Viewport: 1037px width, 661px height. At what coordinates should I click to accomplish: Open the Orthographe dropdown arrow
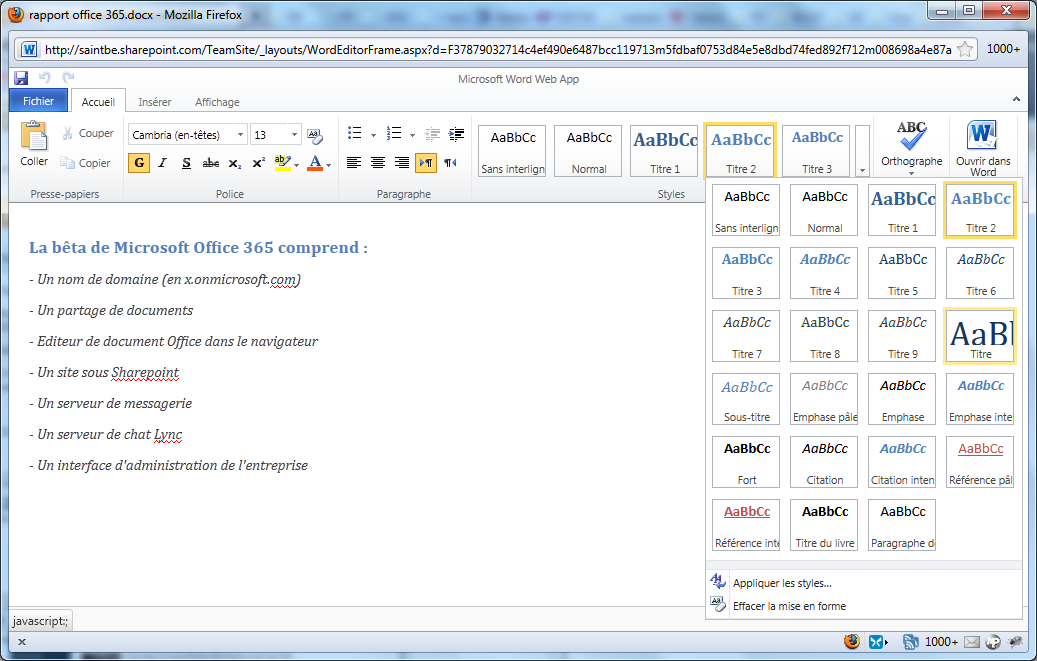911,173
